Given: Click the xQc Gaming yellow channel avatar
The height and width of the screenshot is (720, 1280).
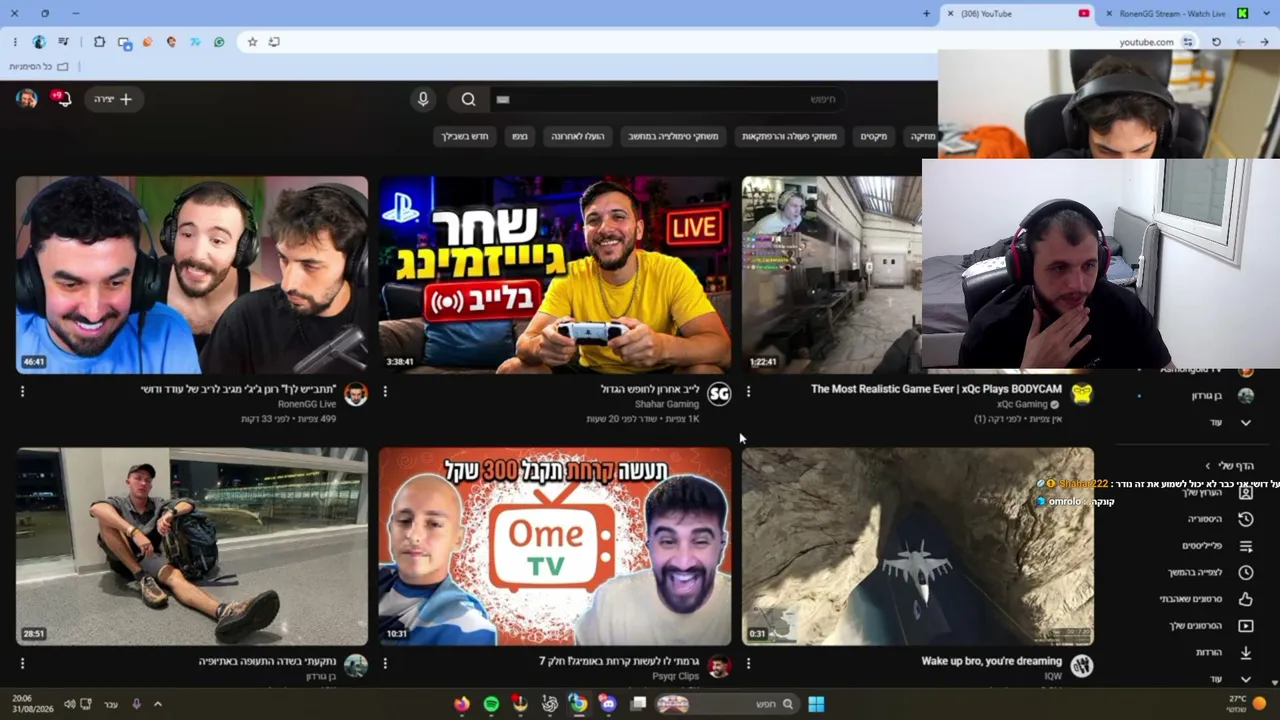Looking at the screenshot, I should point(1081,394).
